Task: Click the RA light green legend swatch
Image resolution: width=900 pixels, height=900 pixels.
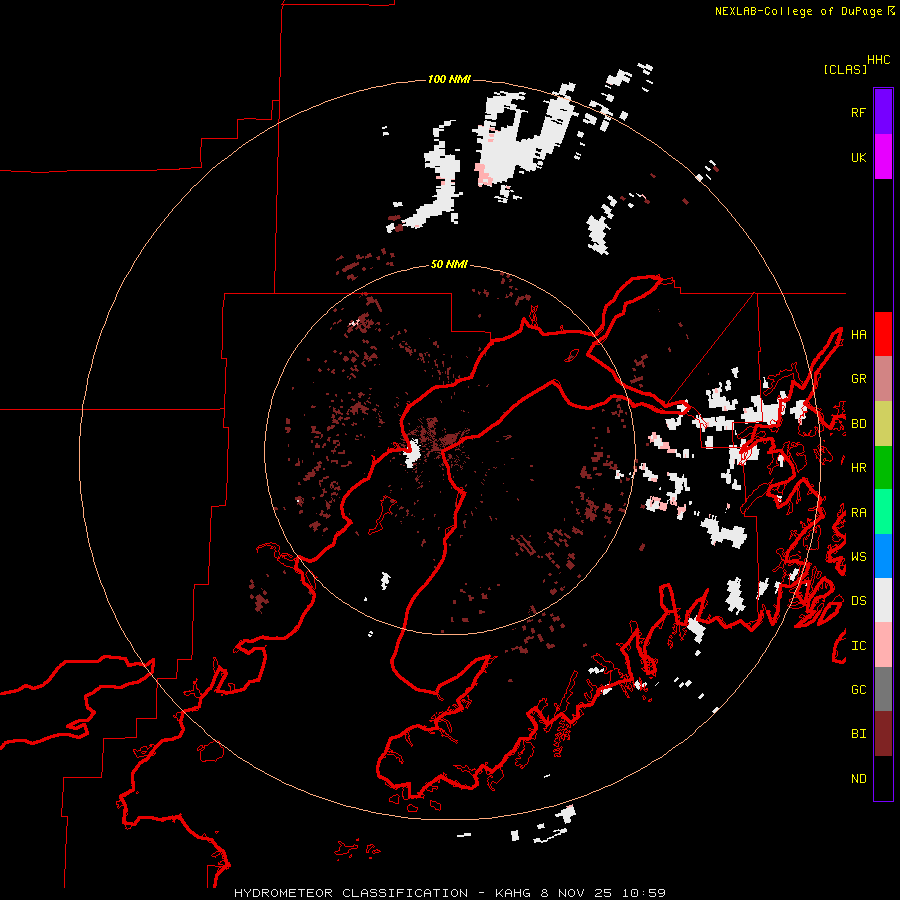Action: tap(883, 512)
